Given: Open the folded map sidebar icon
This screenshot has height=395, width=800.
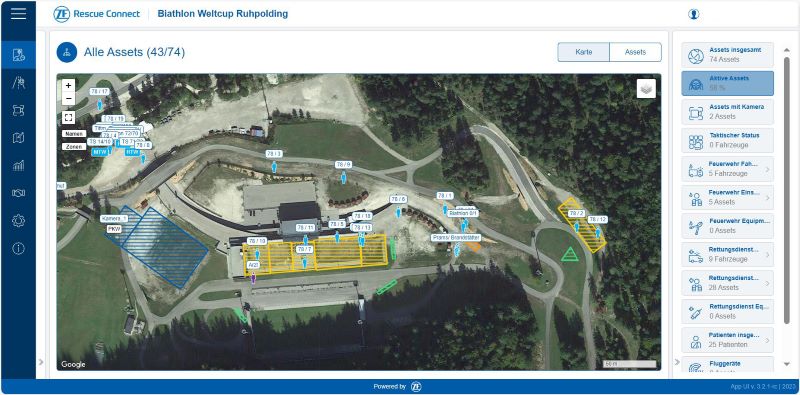Looking at the screenshot, I should tap(18, 138).
